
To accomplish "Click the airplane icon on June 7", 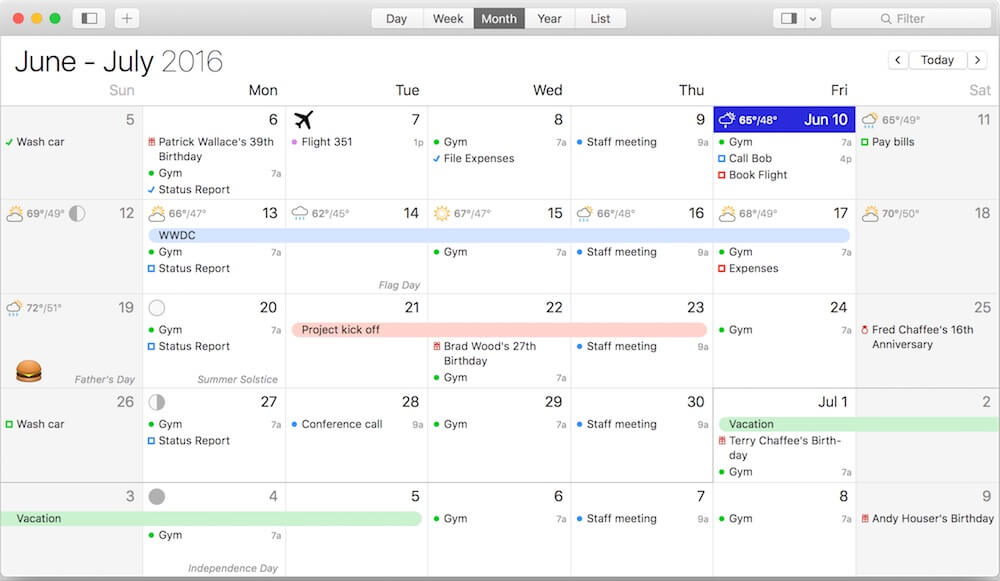I will pyautogui.click(x=304, y=119).
